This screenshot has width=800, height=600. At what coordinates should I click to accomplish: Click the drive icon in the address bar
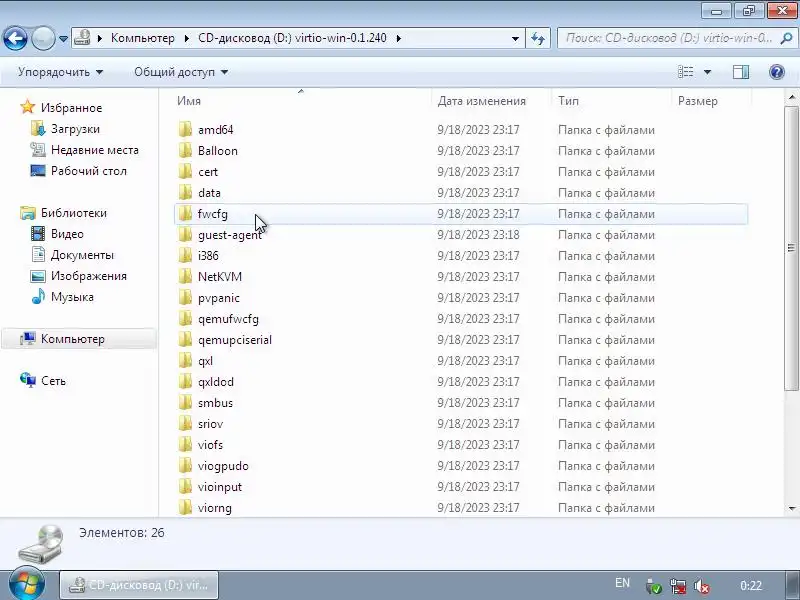pos(82,38)
